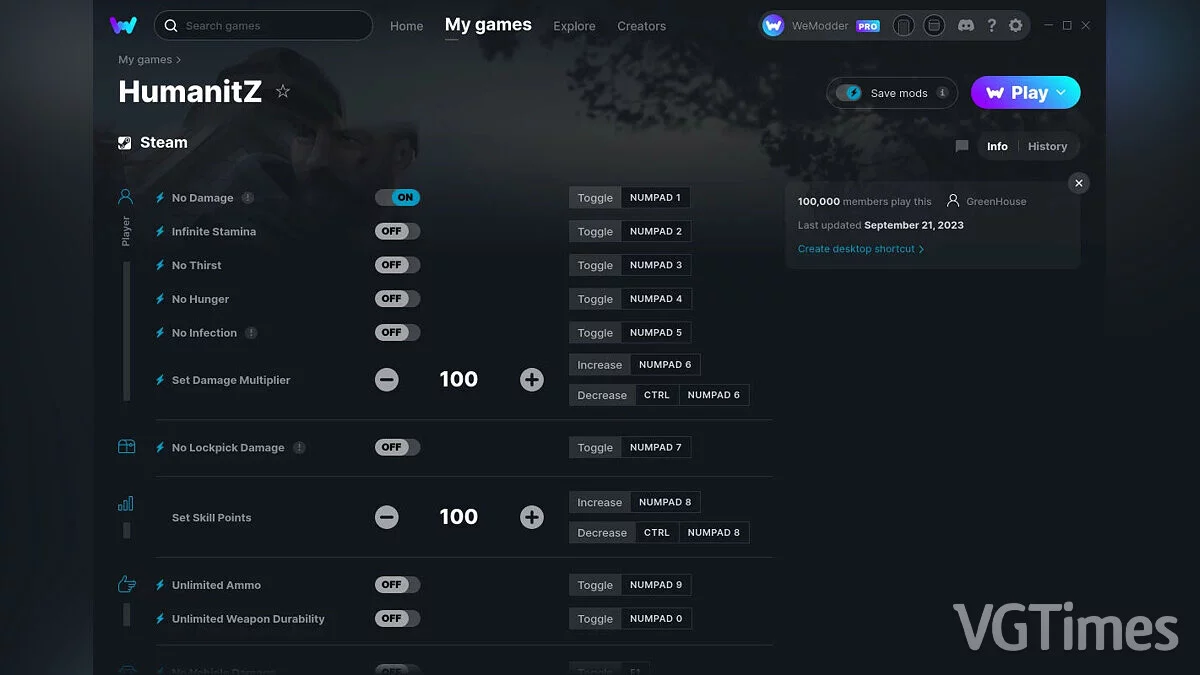This screenshot has height=675, width=1200.
Task: Favorite HumanitZ with the star icon
Action: [283, 91]
